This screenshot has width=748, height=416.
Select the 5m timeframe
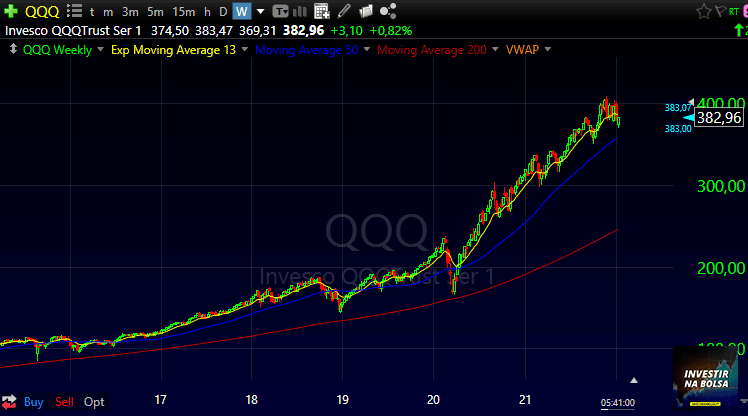click(x=155, y=11)
